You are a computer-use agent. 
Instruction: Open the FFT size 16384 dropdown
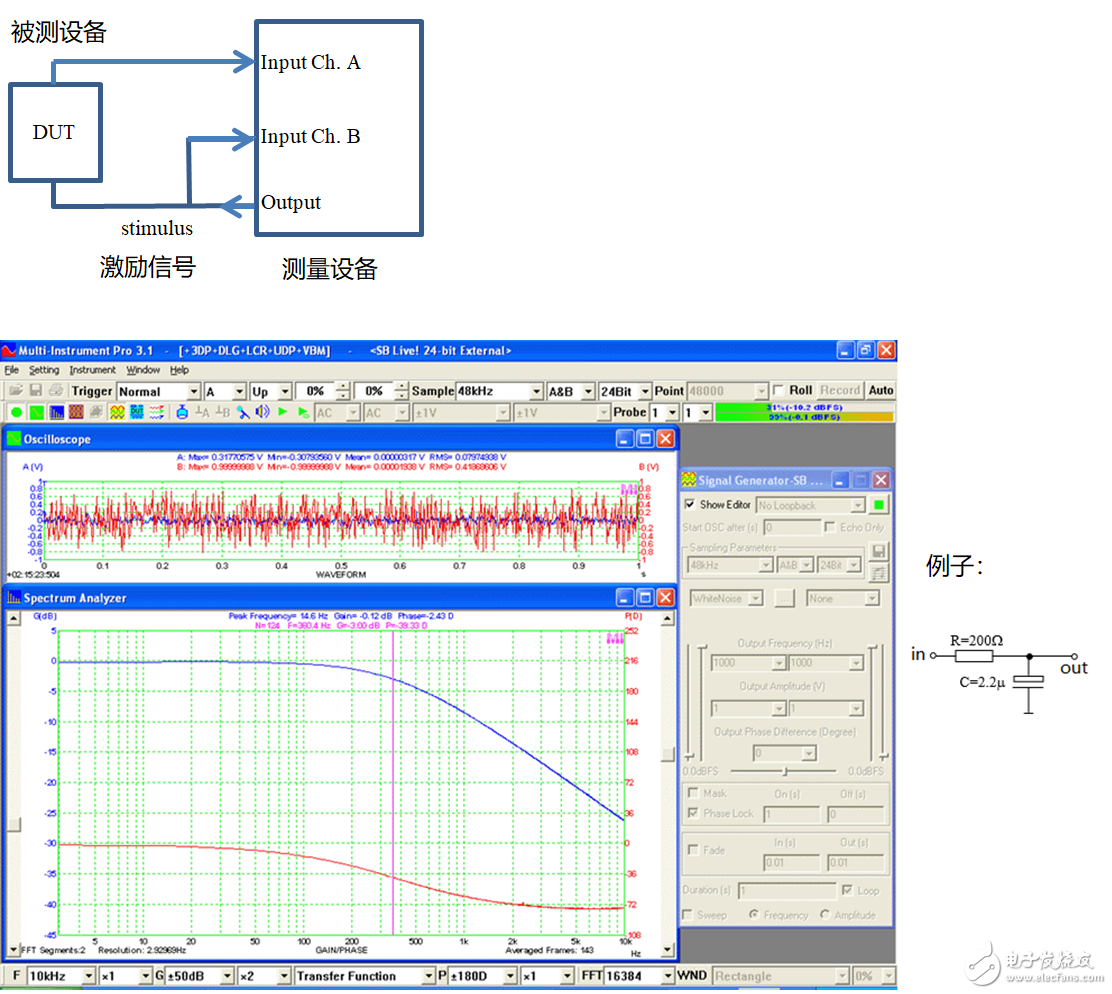click(639, 976)
